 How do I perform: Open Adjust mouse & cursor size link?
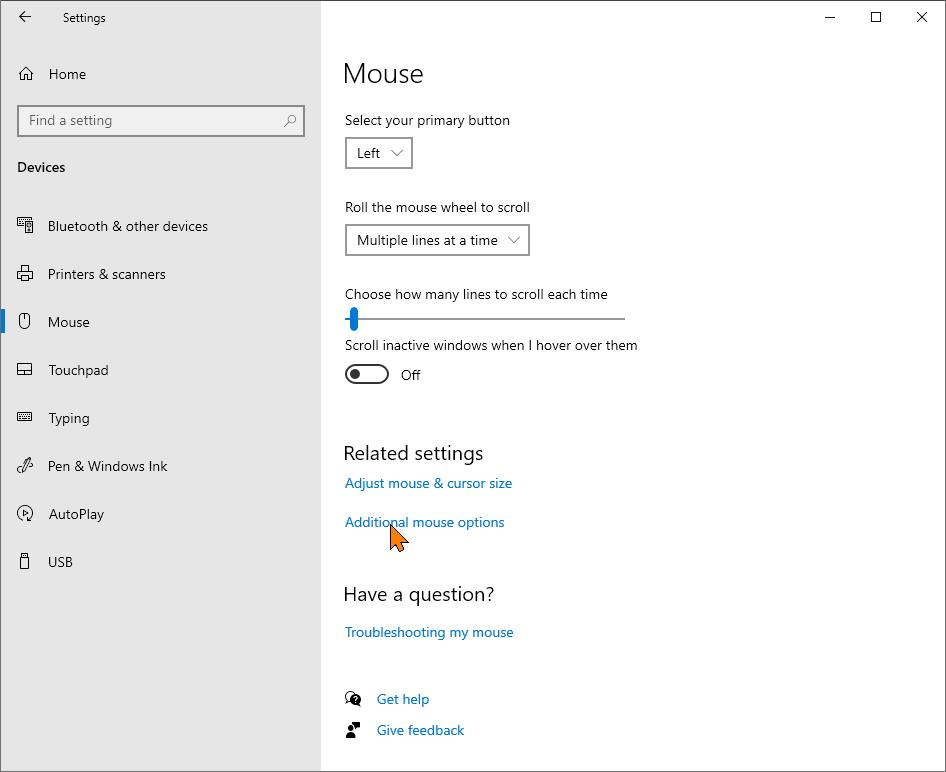tap(428, 483)
